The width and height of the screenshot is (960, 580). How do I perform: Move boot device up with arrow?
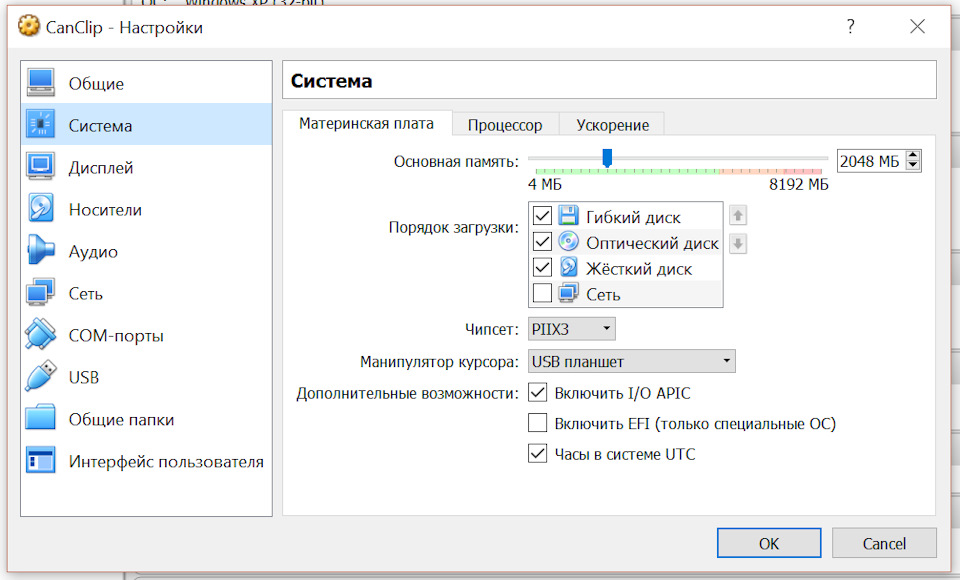738,216
